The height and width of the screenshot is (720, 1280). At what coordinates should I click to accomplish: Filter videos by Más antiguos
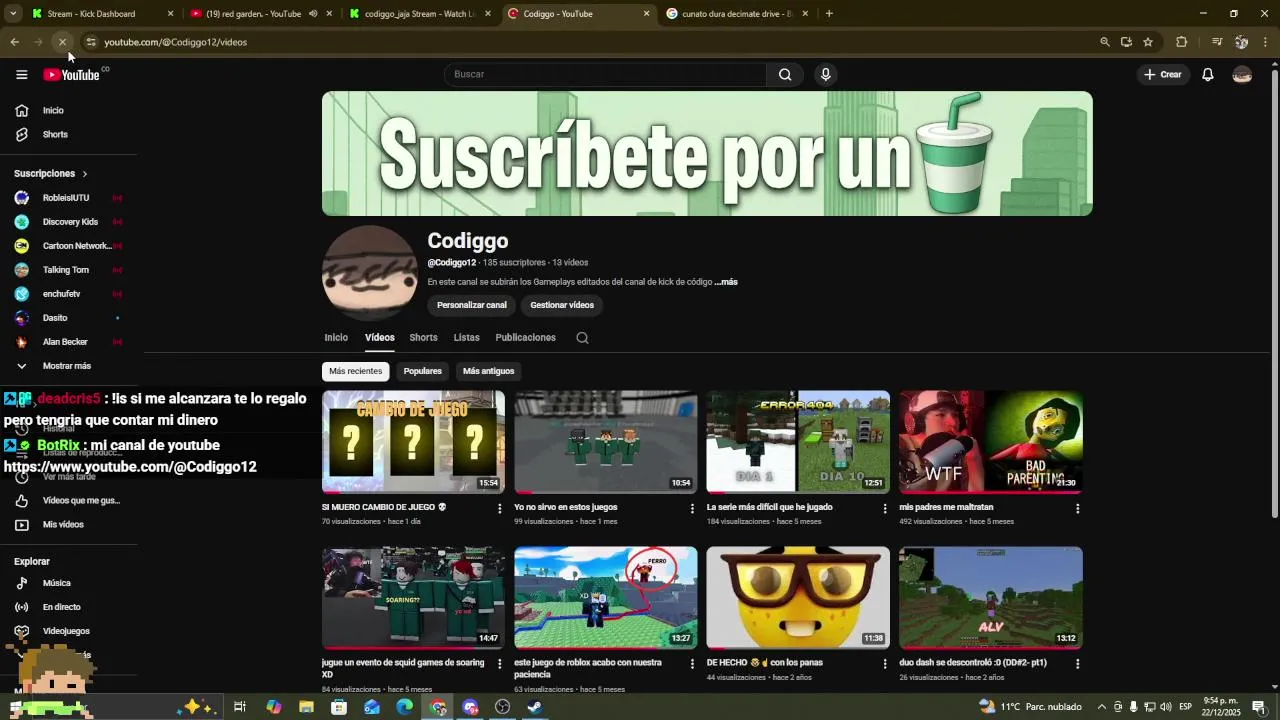(x=488, y=371)
